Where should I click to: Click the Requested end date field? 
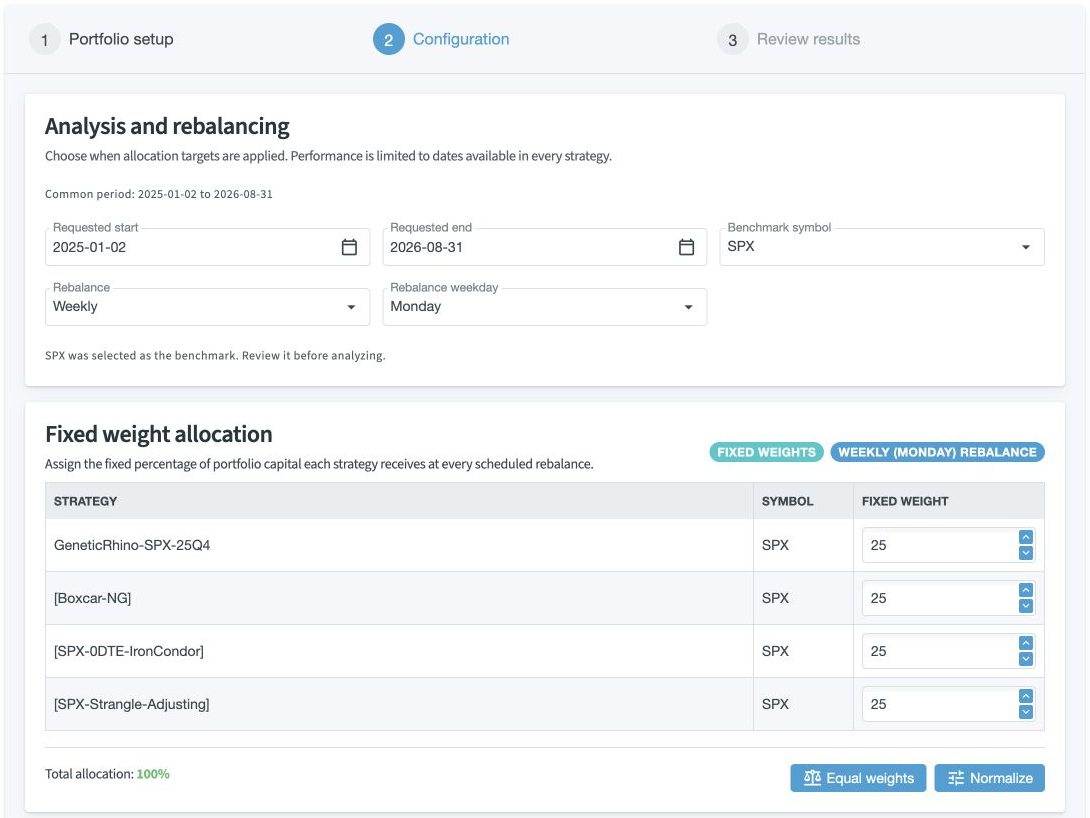(x=544, y=247)
